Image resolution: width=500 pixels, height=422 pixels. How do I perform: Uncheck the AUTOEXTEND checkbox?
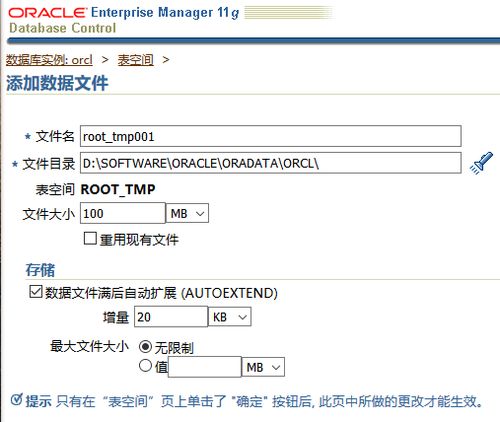[x=35, y=292]
